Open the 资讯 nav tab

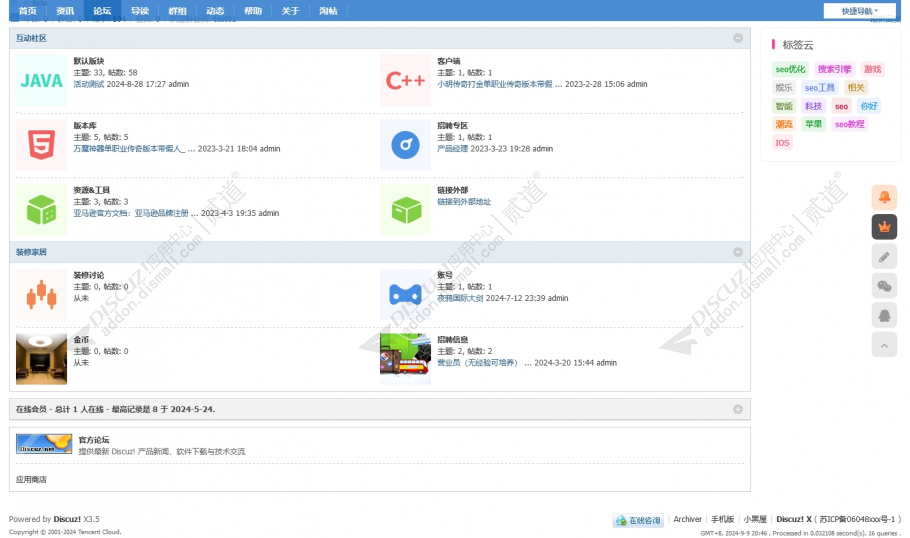[x=65, y=10]
